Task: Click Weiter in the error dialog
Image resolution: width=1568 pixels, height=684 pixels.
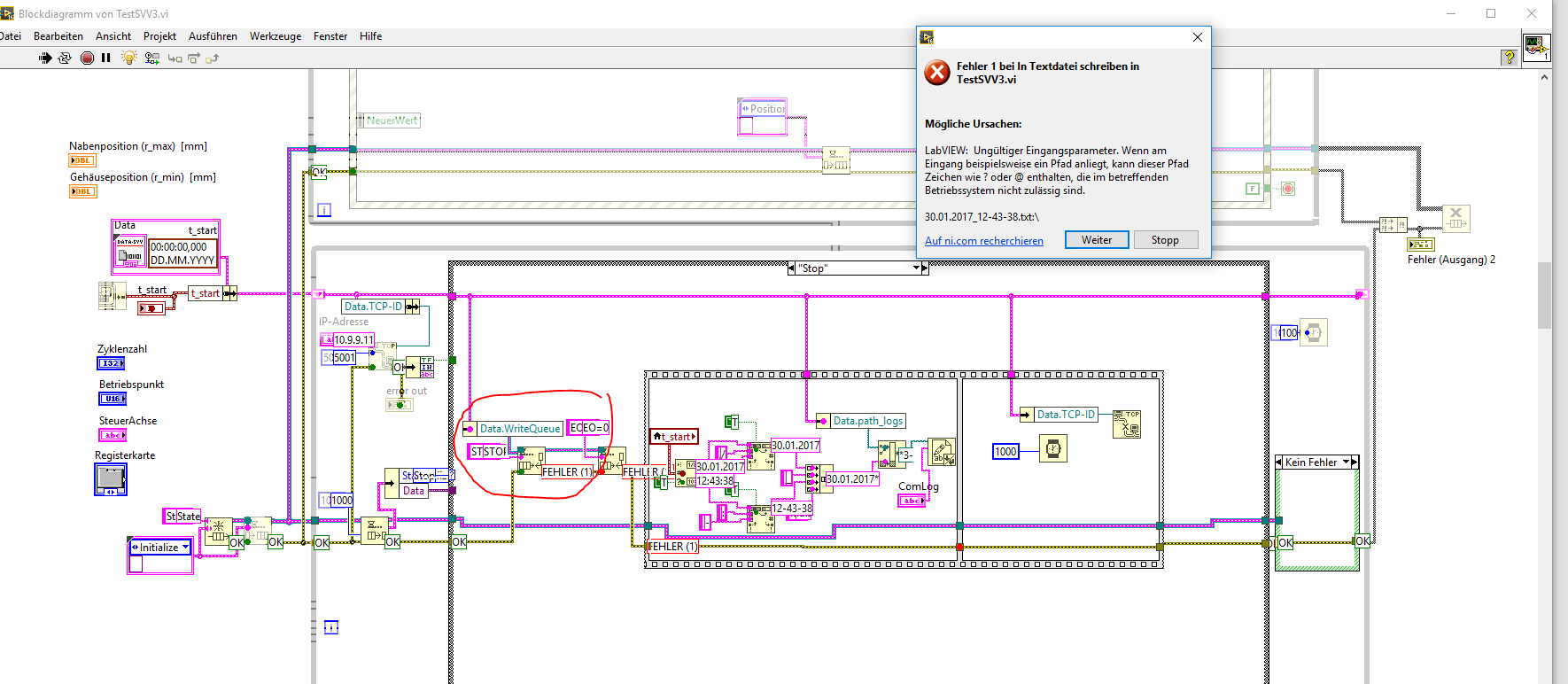Action: pos(1097,240)
